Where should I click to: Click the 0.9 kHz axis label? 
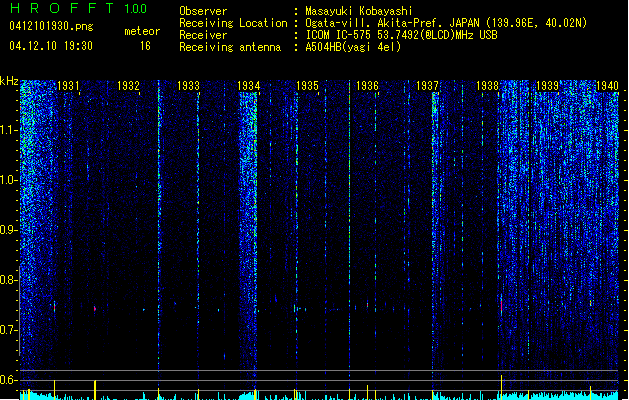click(8, 230)
